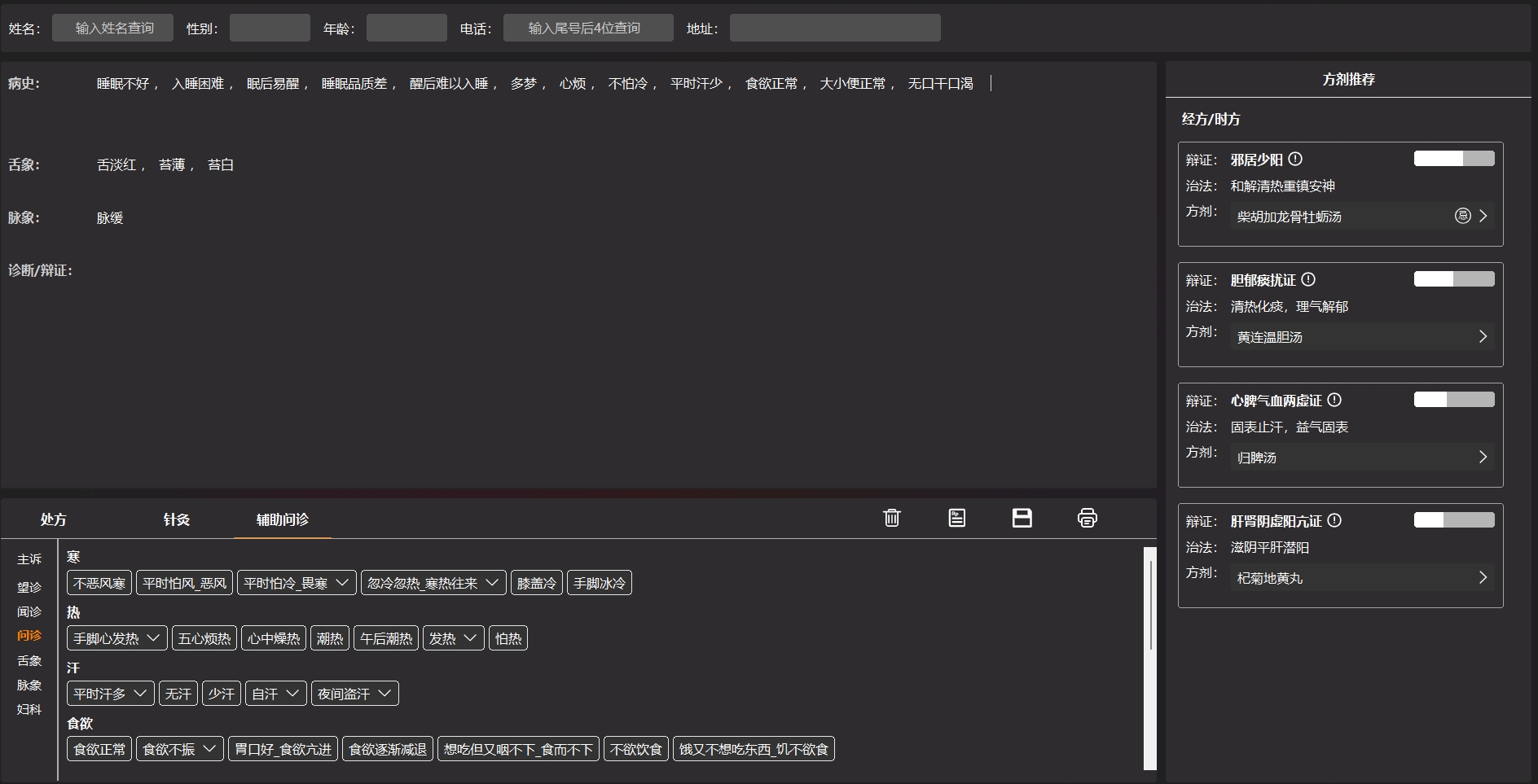Click info icon next to 胆郁痰扰证
The width and height of the screenshot is (1538, 784).
[1308, 280]
